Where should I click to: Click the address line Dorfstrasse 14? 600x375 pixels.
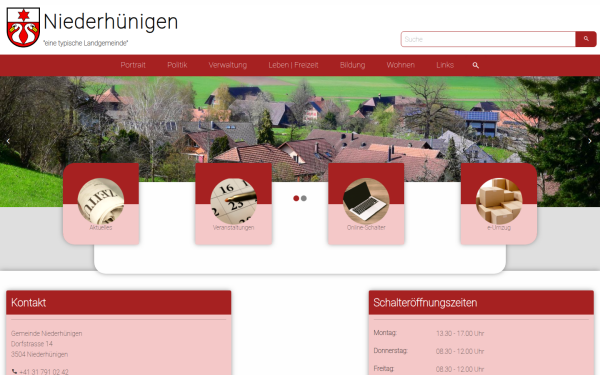pos(32,344)
